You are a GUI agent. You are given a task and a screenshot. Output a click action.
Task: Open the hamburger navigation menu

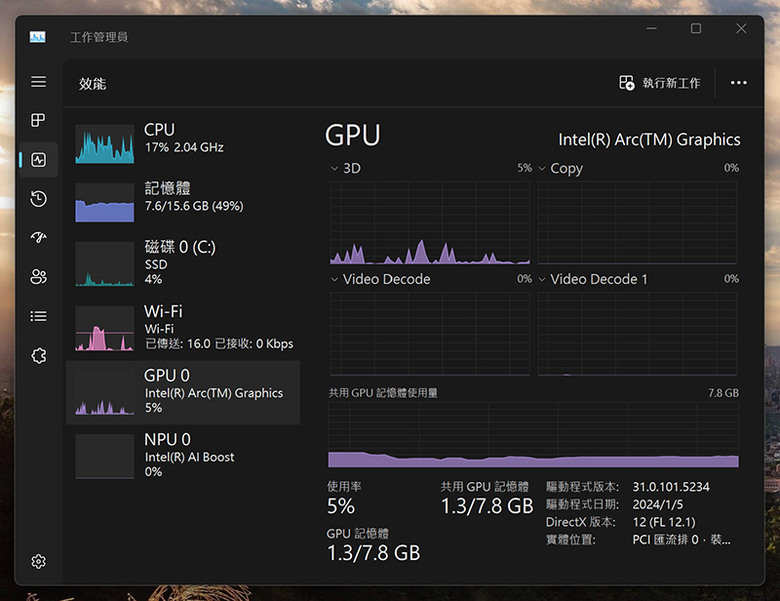(x=38, y=82)
